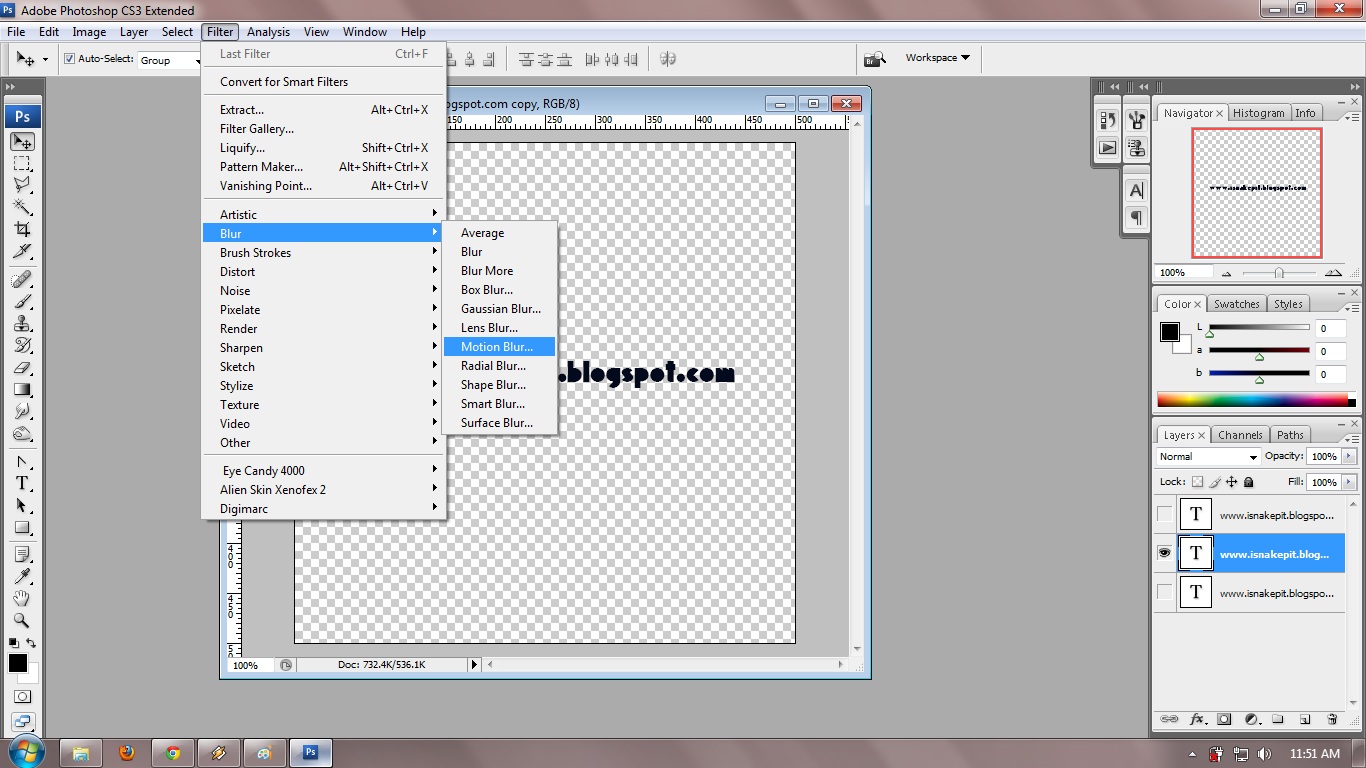Show the bottom text layer visibility
Screen dimensions: 1366x768
click(1164, 592)
